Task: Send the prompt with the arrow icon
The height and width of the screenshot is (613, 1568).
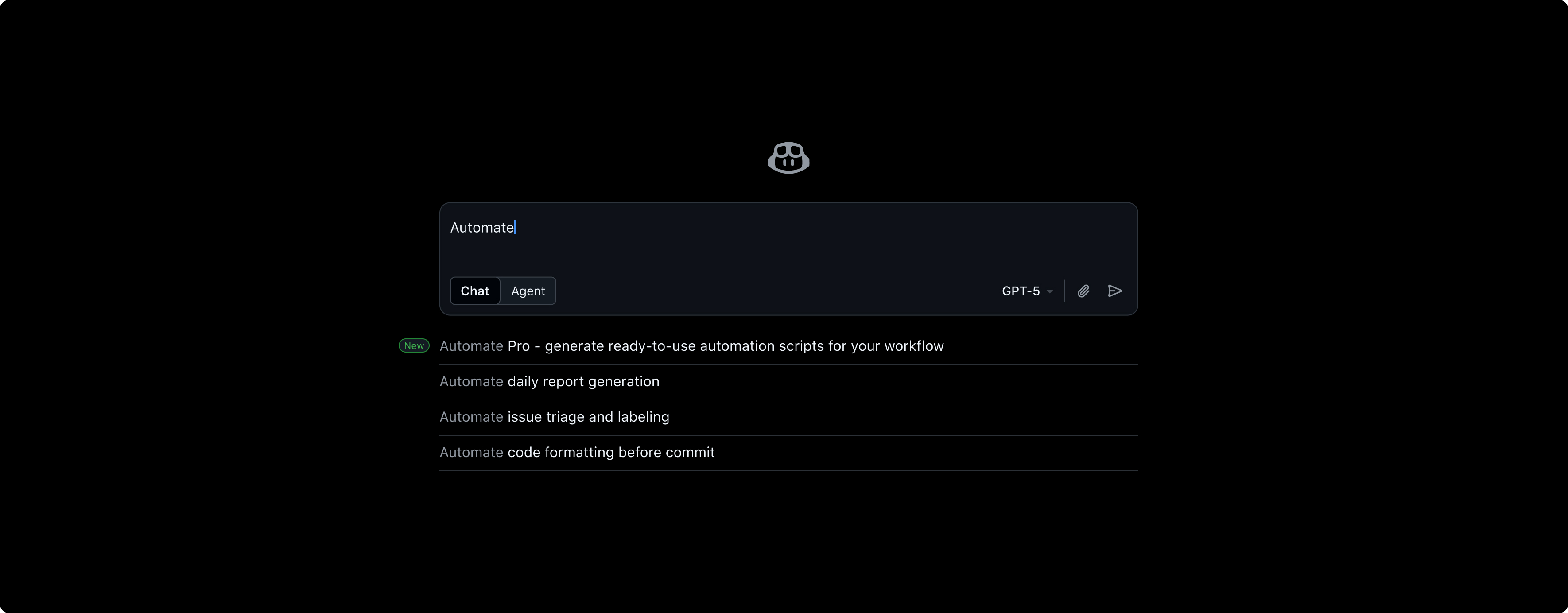Action: pyautogui.click(x=1114, y=291)
